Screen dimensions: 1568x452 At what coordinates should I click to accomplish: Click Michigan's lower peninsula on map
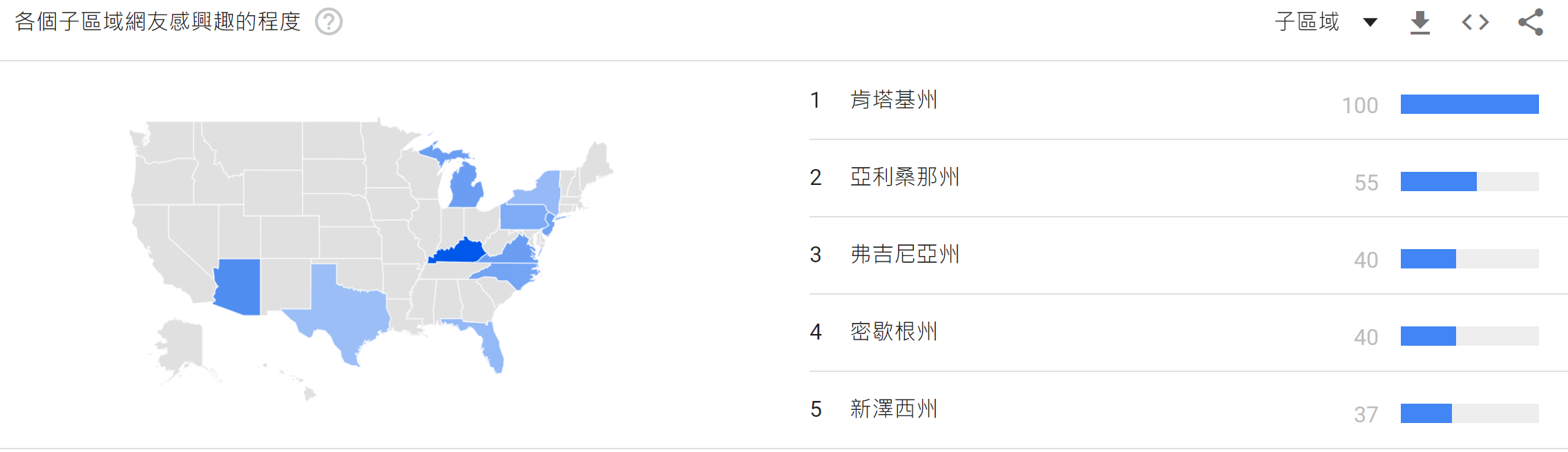[x=465, y=186]
